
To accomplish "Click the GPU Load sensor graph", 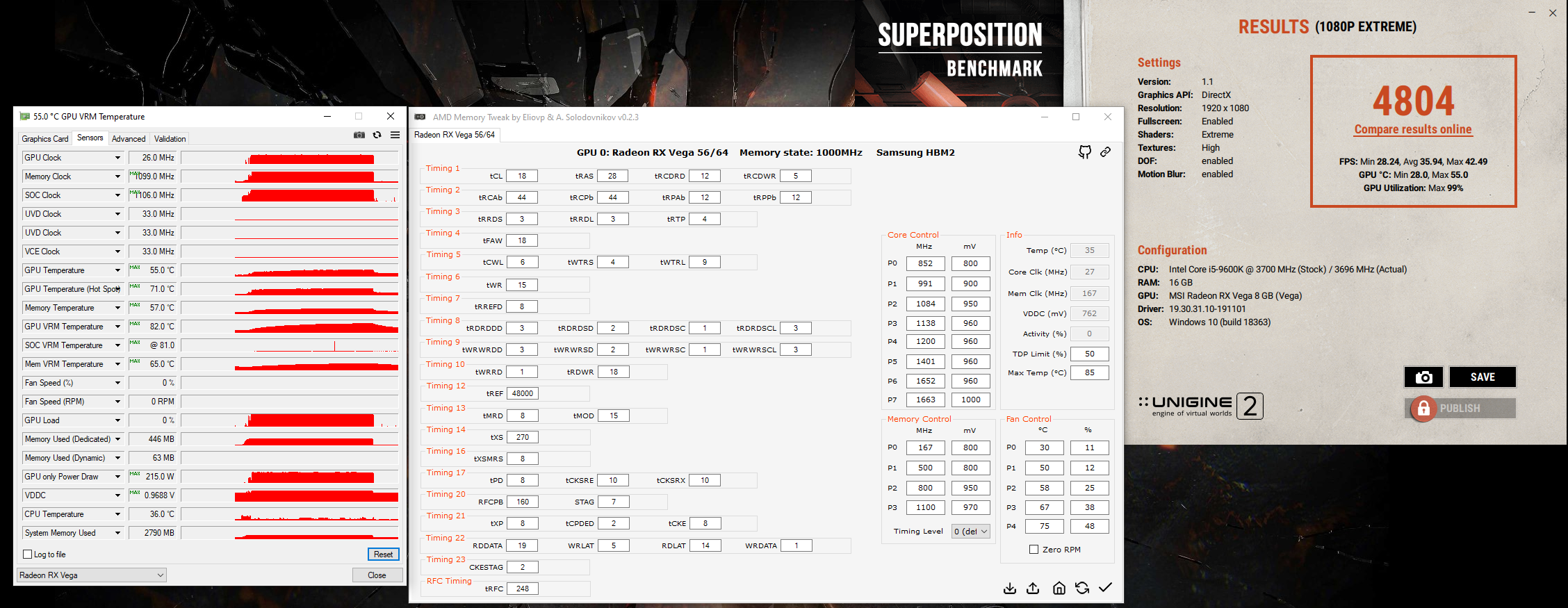I will [289, 420].
